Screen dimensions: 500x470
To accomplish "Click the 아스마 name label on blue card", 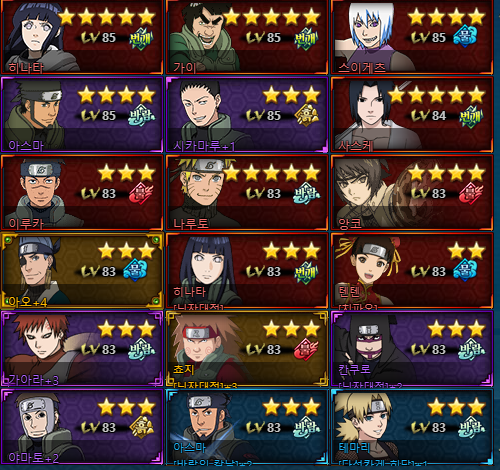I will pos(189,447).
